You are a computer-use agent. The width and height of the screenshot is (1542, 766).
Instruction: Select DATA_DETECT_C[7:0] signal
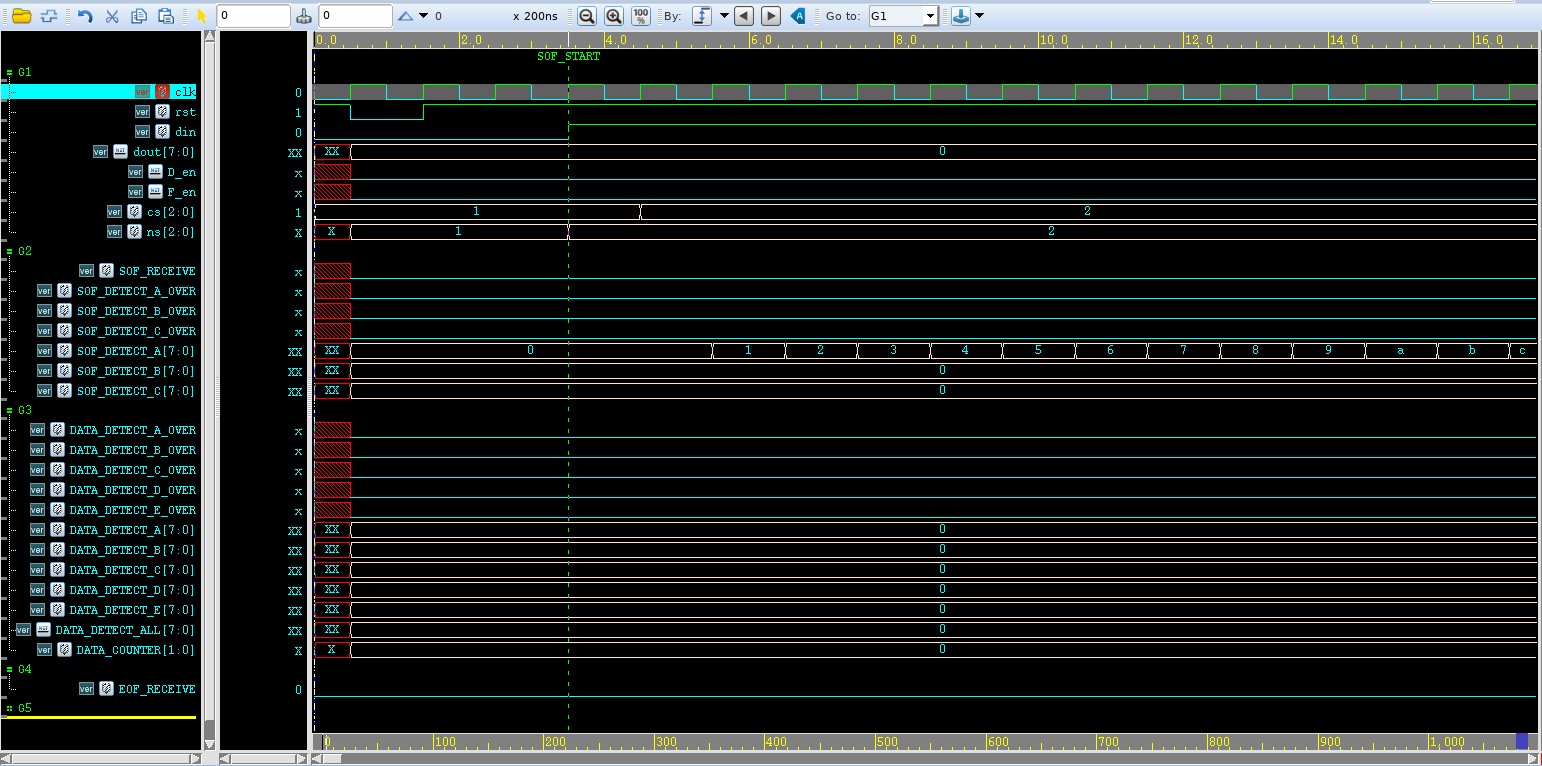pos(133,570)
